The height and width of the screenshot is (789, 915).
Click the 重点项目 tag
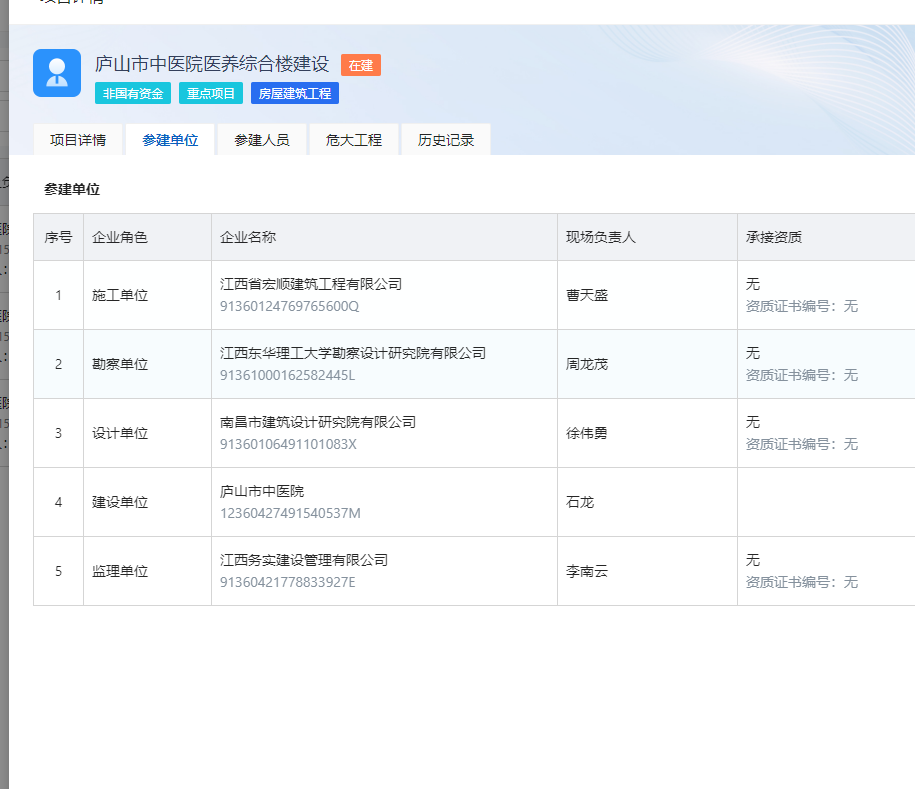pos(210,94)
